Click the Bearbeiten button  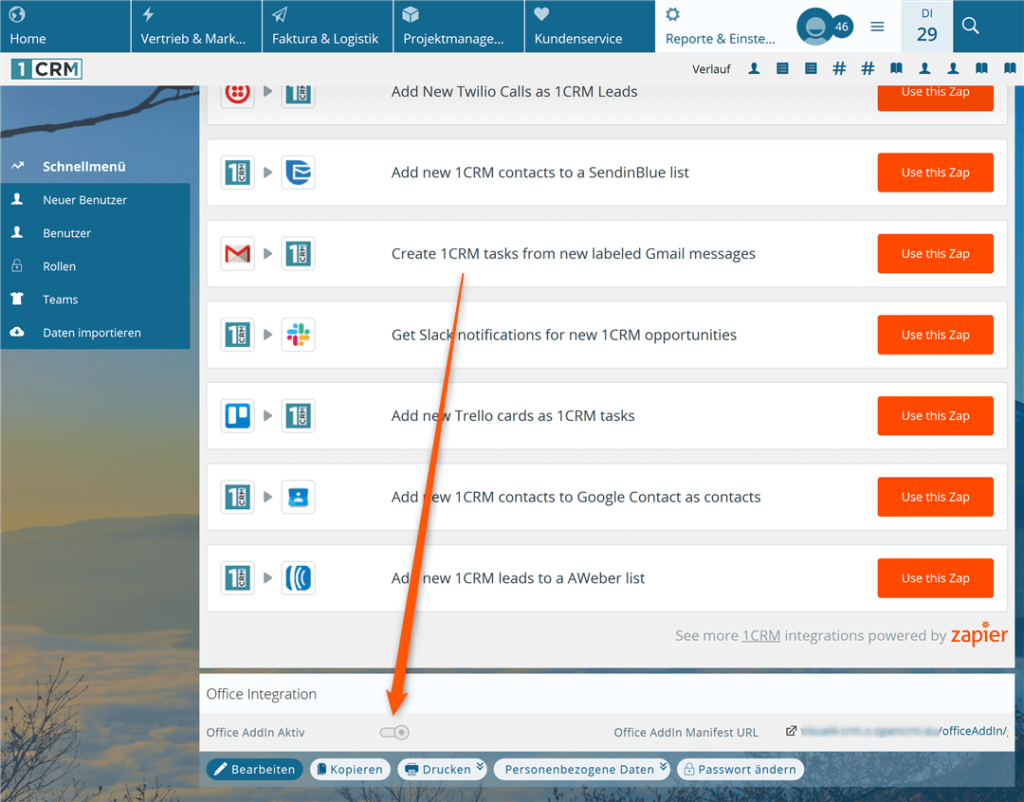(x=255, y=769)
